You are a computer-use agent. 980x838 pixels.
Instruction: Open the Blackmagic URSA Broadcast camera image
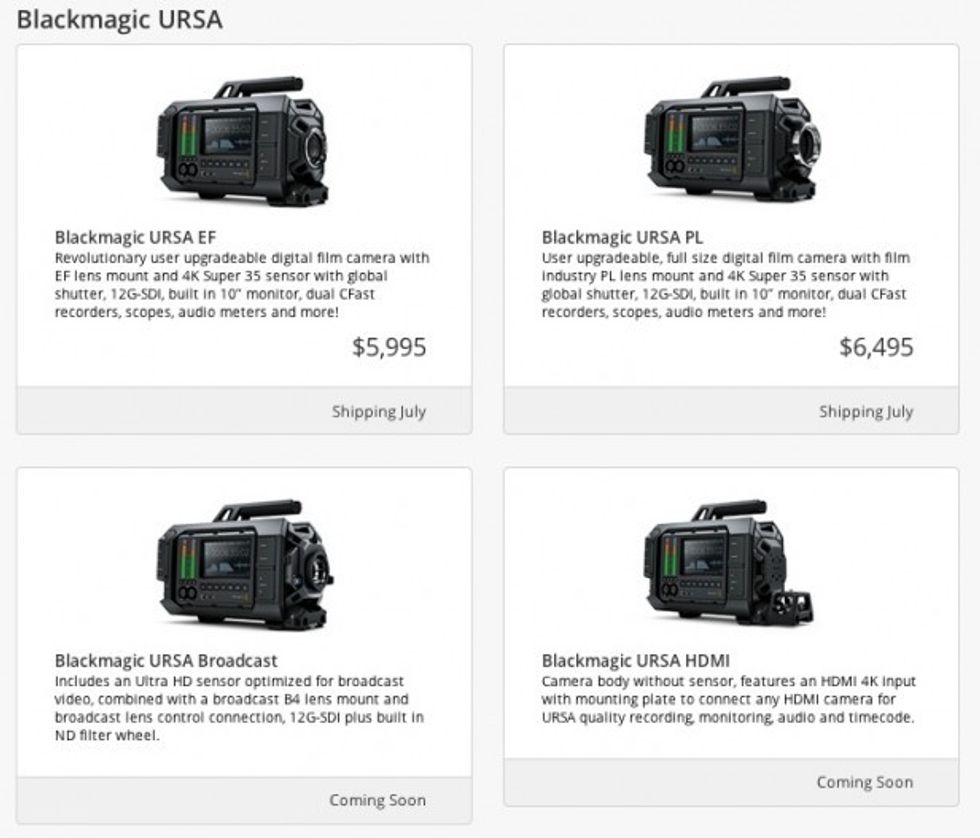pos(244,564)
